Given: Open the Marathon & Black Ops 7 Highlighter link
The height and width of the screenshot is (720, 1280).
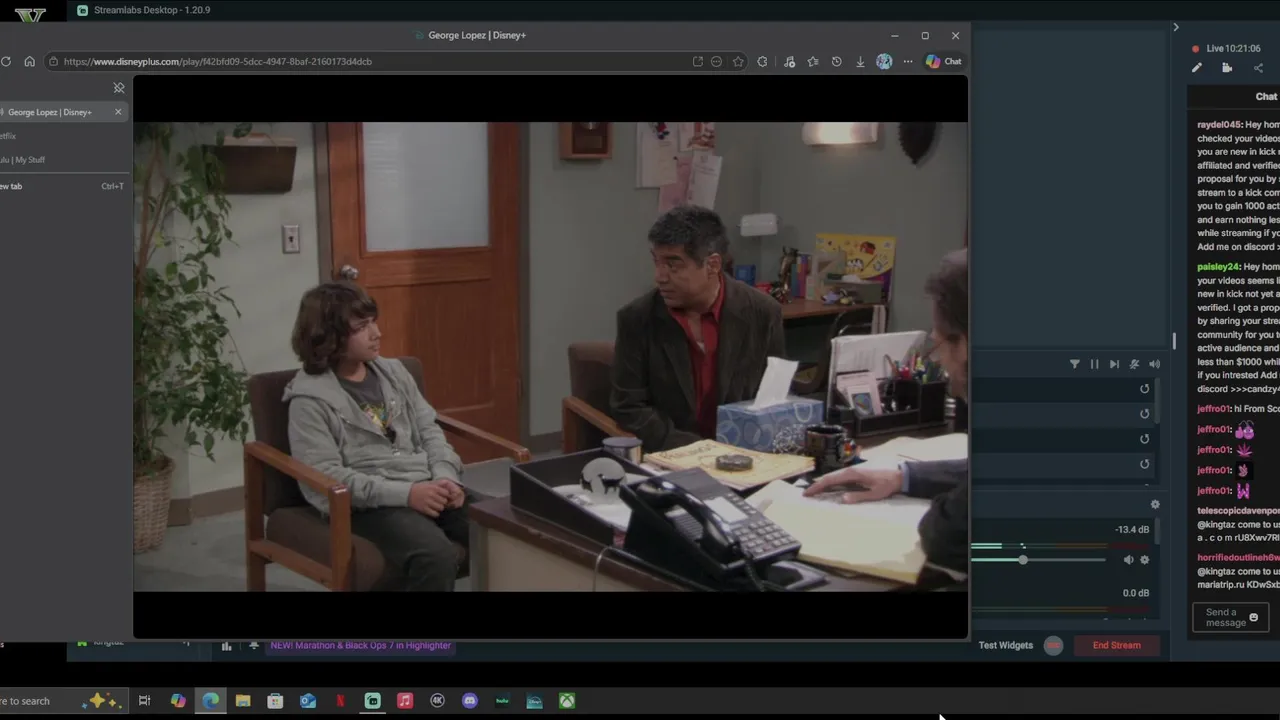Looking at the screenshot, I should pos(361,645).
